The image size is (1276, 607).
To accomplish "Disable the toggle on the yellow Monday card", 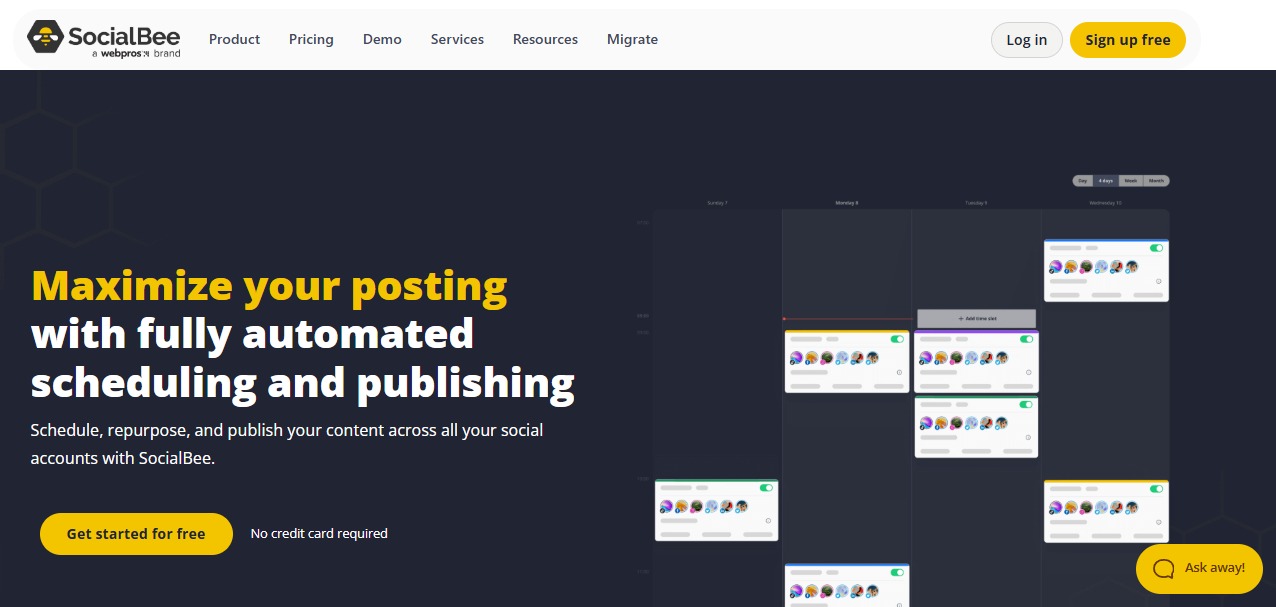I will tap(896, 339).
